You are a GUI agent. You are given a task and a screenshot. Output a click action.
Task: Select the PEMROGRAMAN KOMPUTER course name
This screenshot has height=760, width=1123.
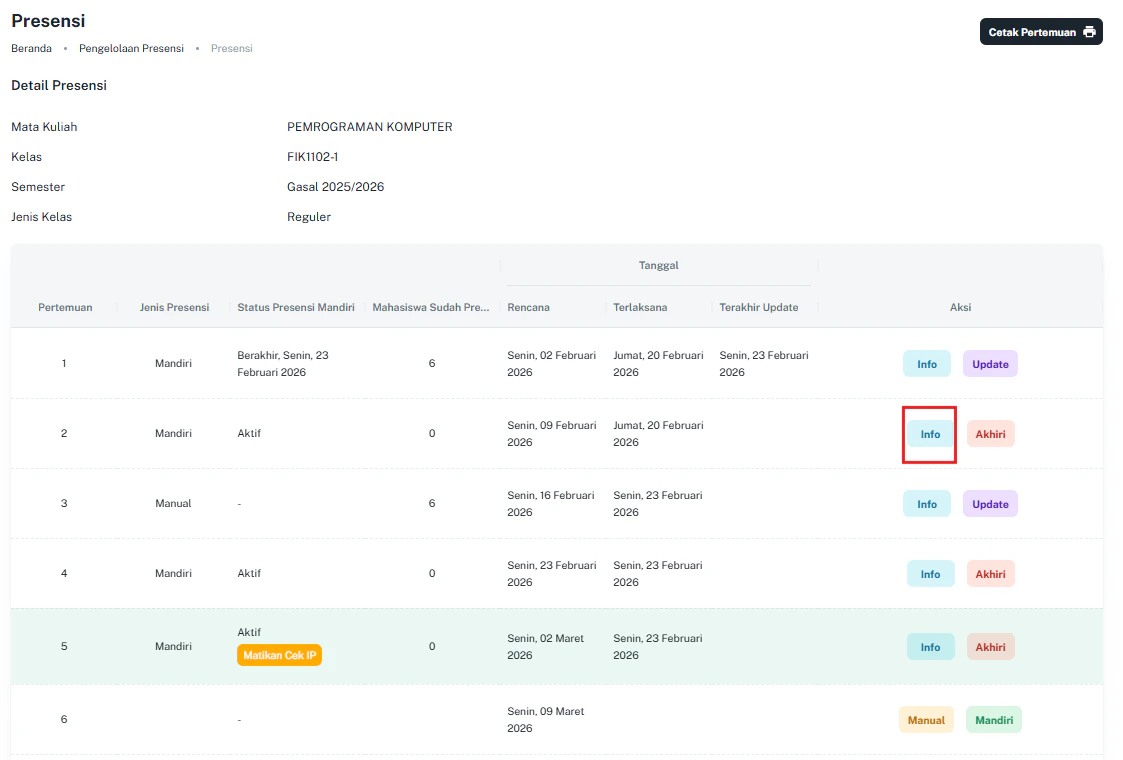pyautogui.click(x=370, y=127)
